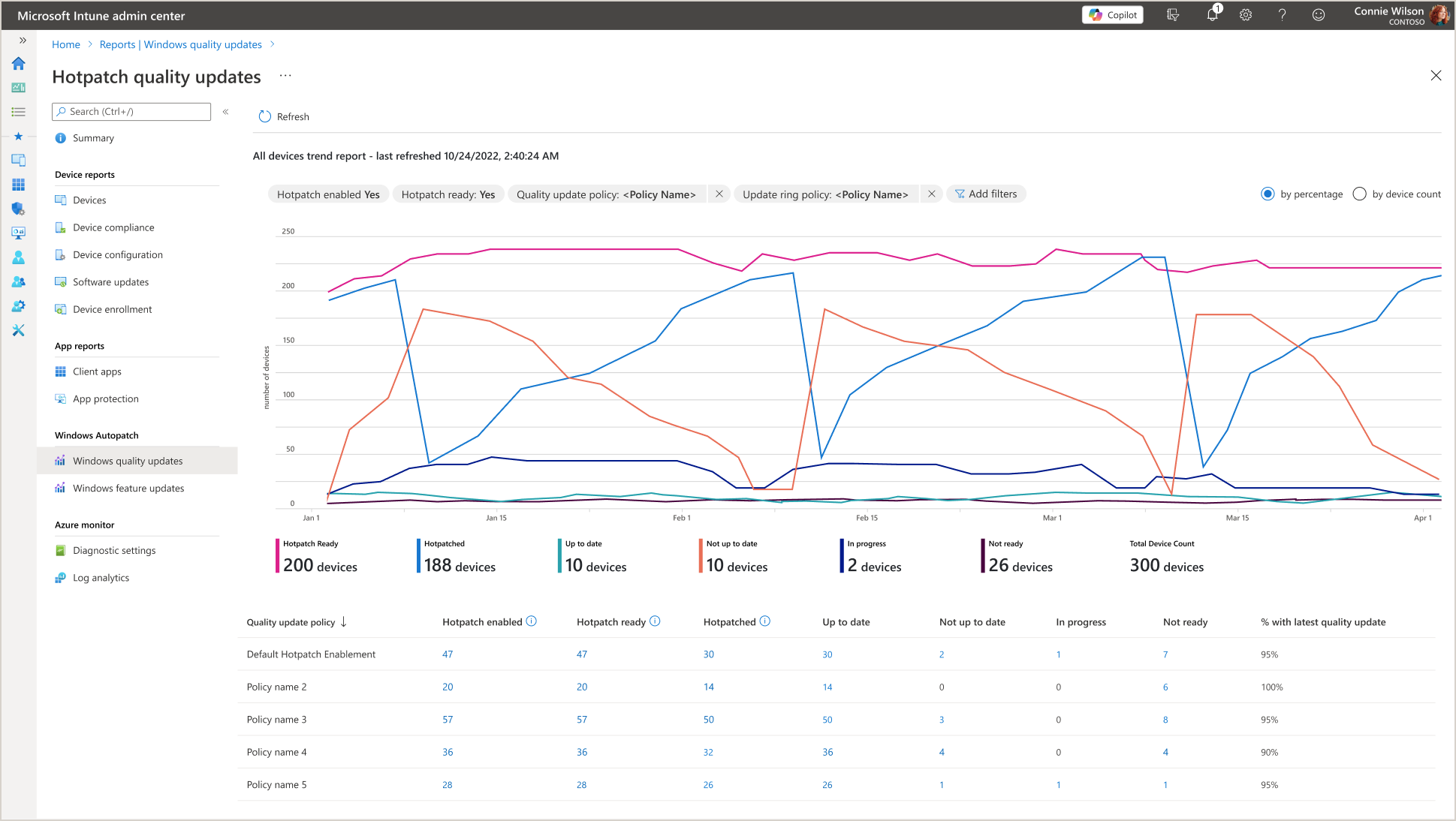The width and height of the screenshot is (1456, 821).
Task: Select the Dashboard icon in the sidebar
Action: [18, 87]
